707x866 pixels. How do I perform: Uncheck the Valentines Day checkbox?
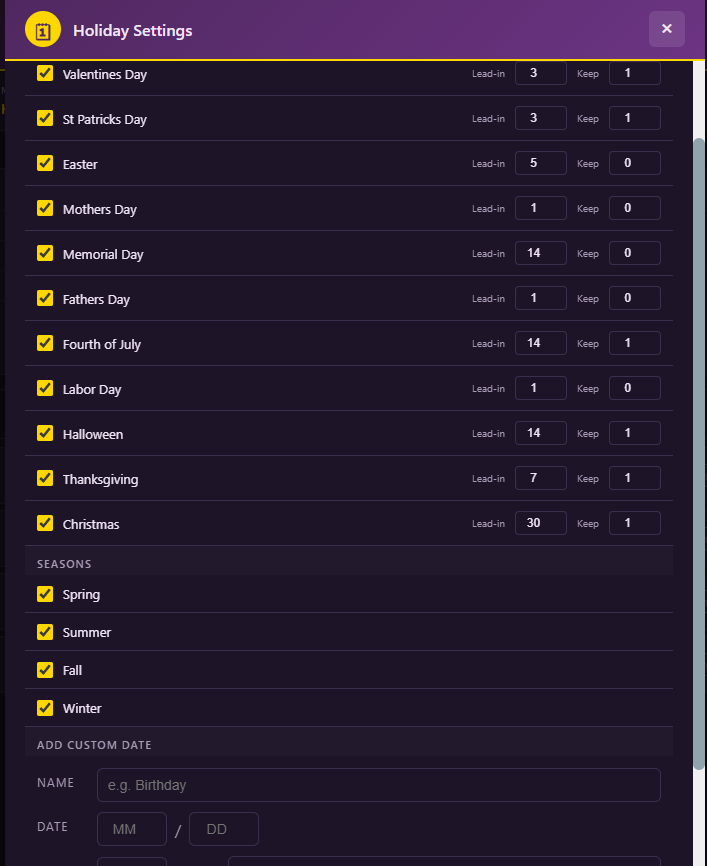[x=45, y=73]
